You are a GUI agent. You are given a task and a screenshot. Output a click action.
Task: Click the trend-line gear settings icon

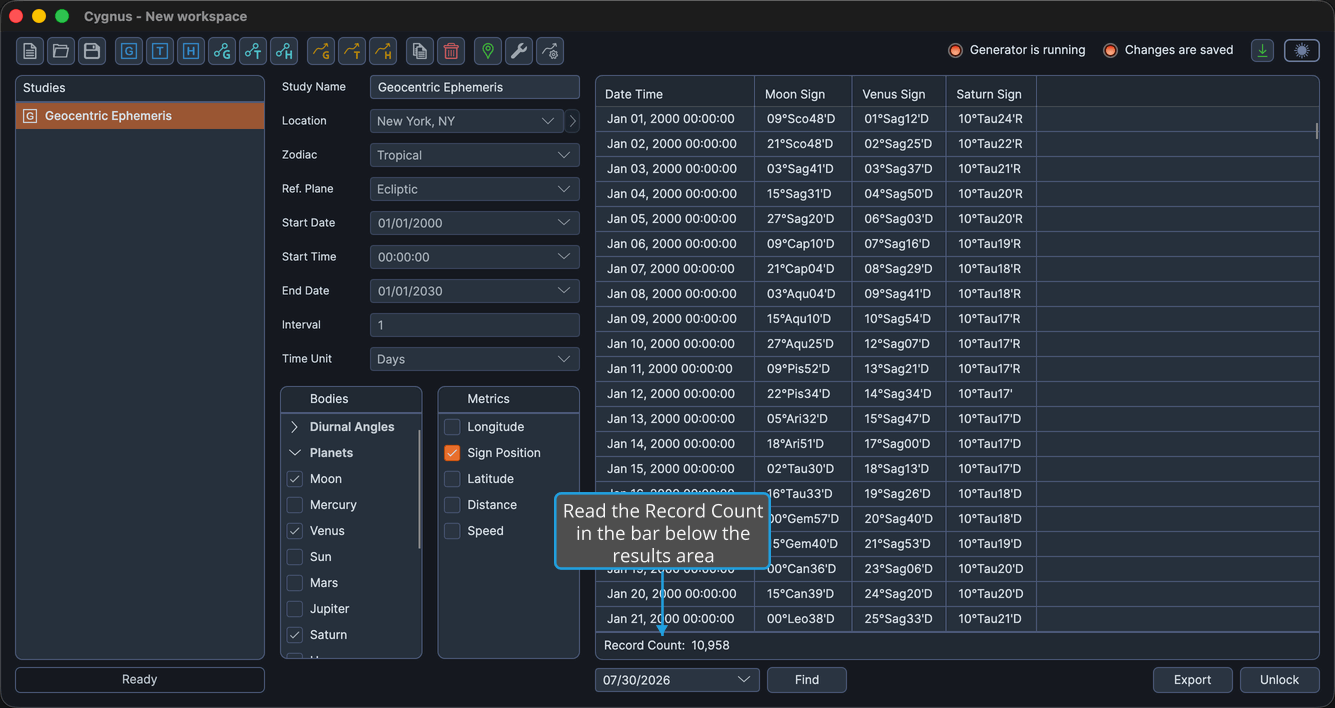tap(550, 51)
